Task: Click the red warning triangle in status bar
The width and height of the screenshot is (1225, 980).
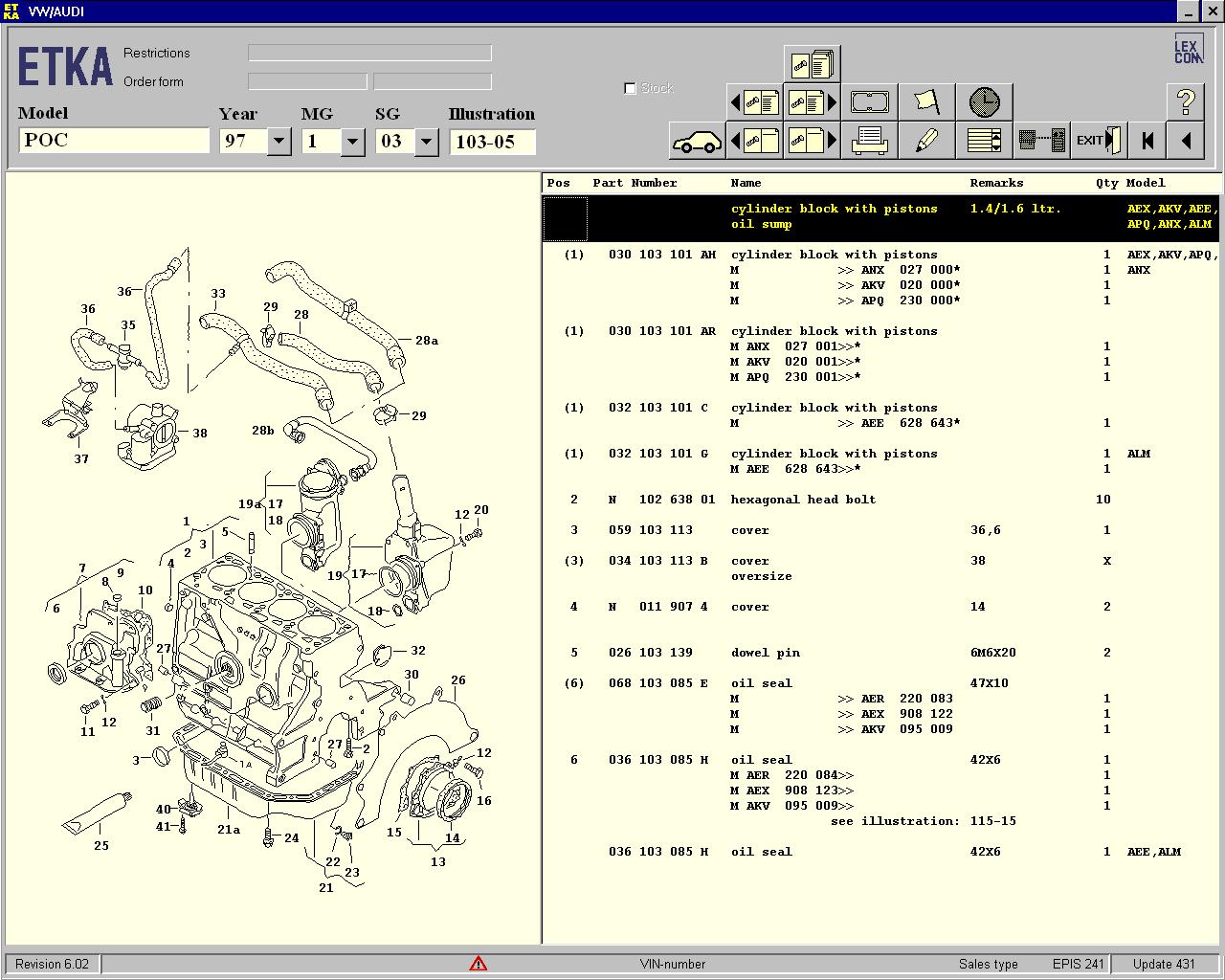Action: pyautogui.click(x=479, y=964)
